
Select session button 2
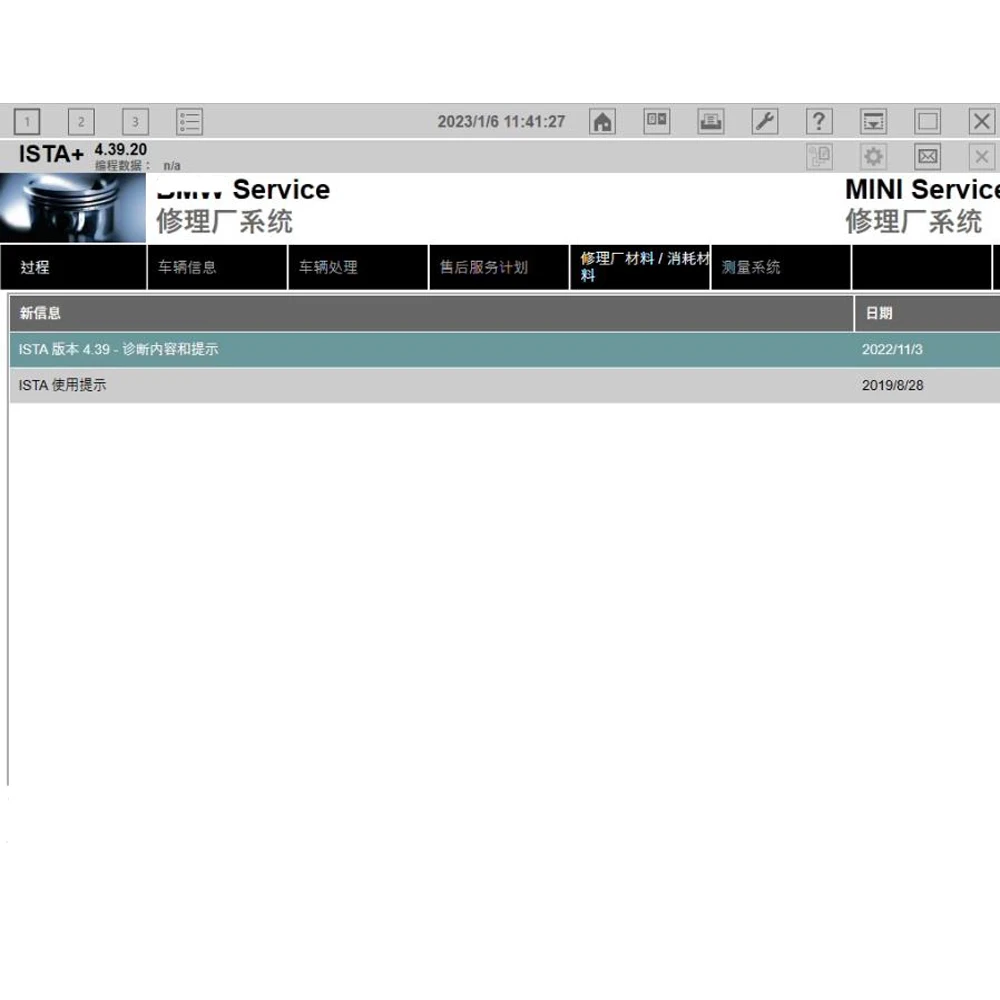point(81,121)
